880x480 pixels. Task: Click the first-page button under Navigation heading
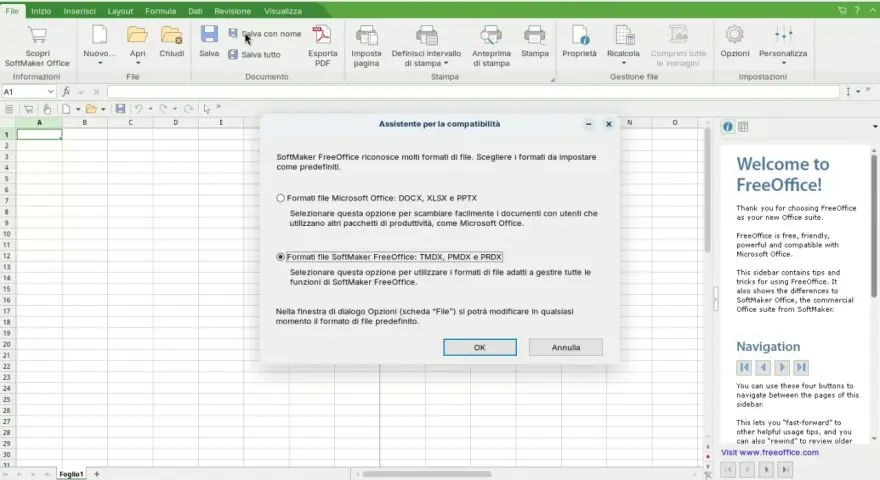click(x=744, y=367)
